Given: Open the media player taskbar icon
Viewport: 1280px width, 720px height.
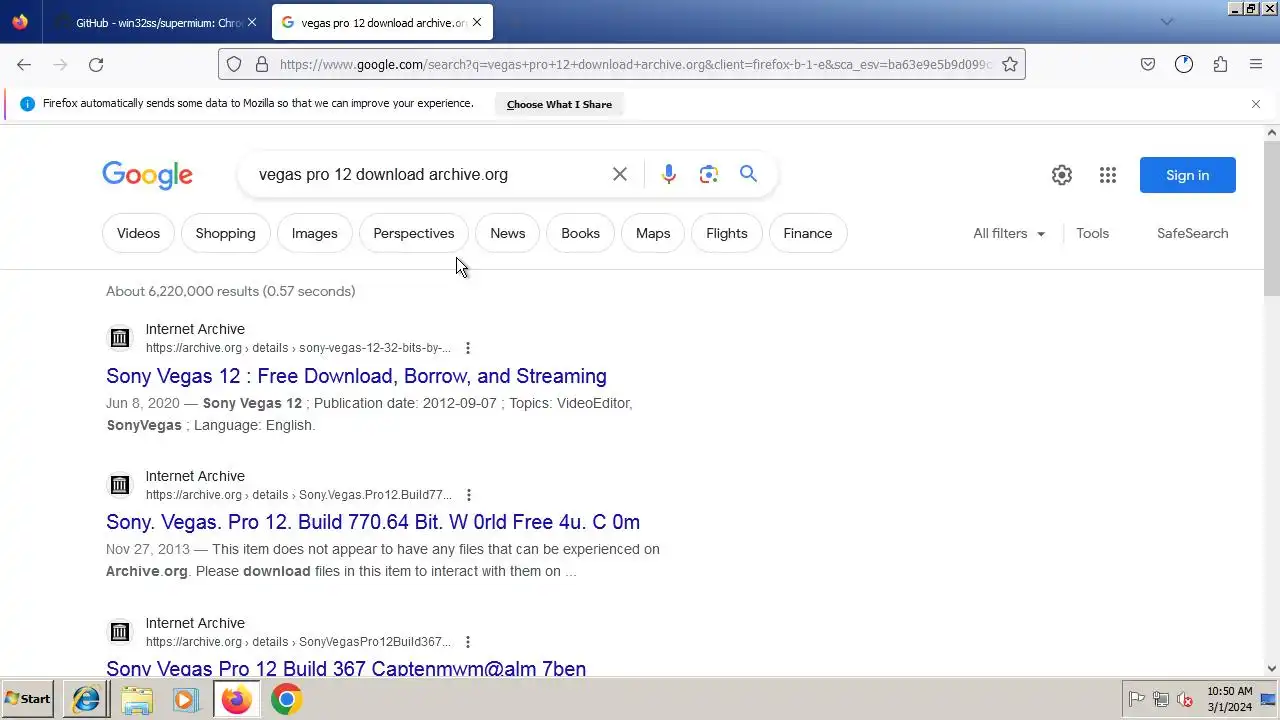Looking at the screenshot, I should [x=185, y=699].
